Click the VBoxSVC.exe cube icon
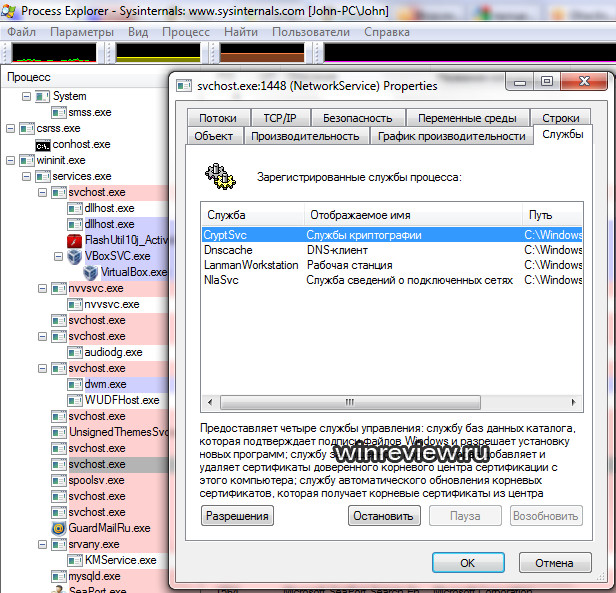This screenshot has height=593, width=616. point(75,256)
